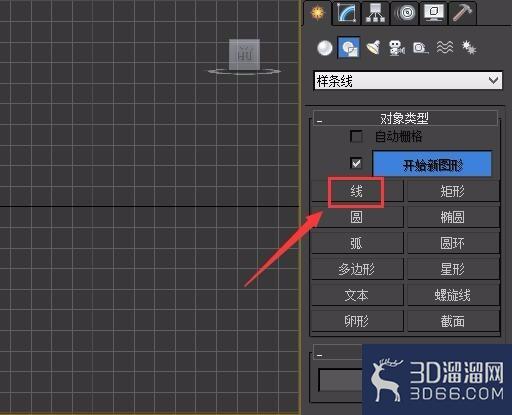Screen dimensions: 512x415
Task: Open the Utilities hammer tab
Action: click(x=462, y=13)
